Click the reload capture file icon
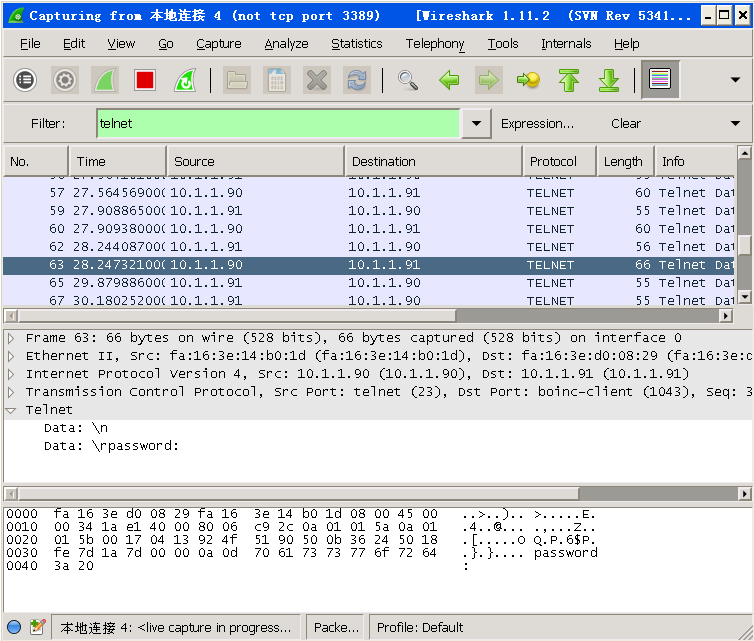Viewport: 754px width, 641px height. pyautogui.click(x=356, y=80)
